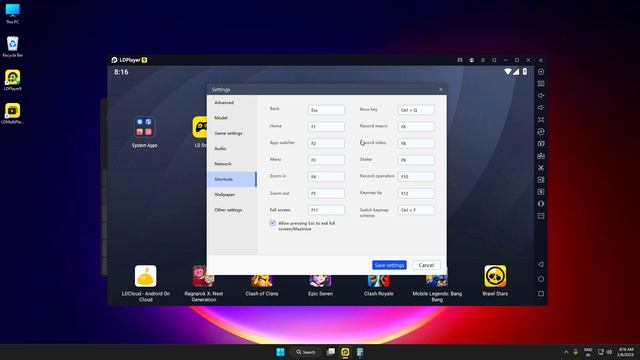Click the taskbar Search box
The width and height of the screenshot is (640, 360).
point(306,352)
